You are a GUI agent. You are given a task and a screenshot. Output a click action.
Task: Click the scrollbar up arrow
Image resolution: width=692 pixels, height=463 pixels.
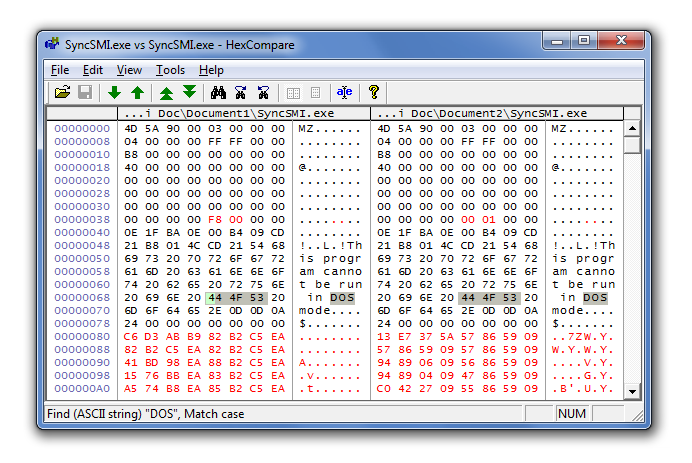[x=632, y=128]
